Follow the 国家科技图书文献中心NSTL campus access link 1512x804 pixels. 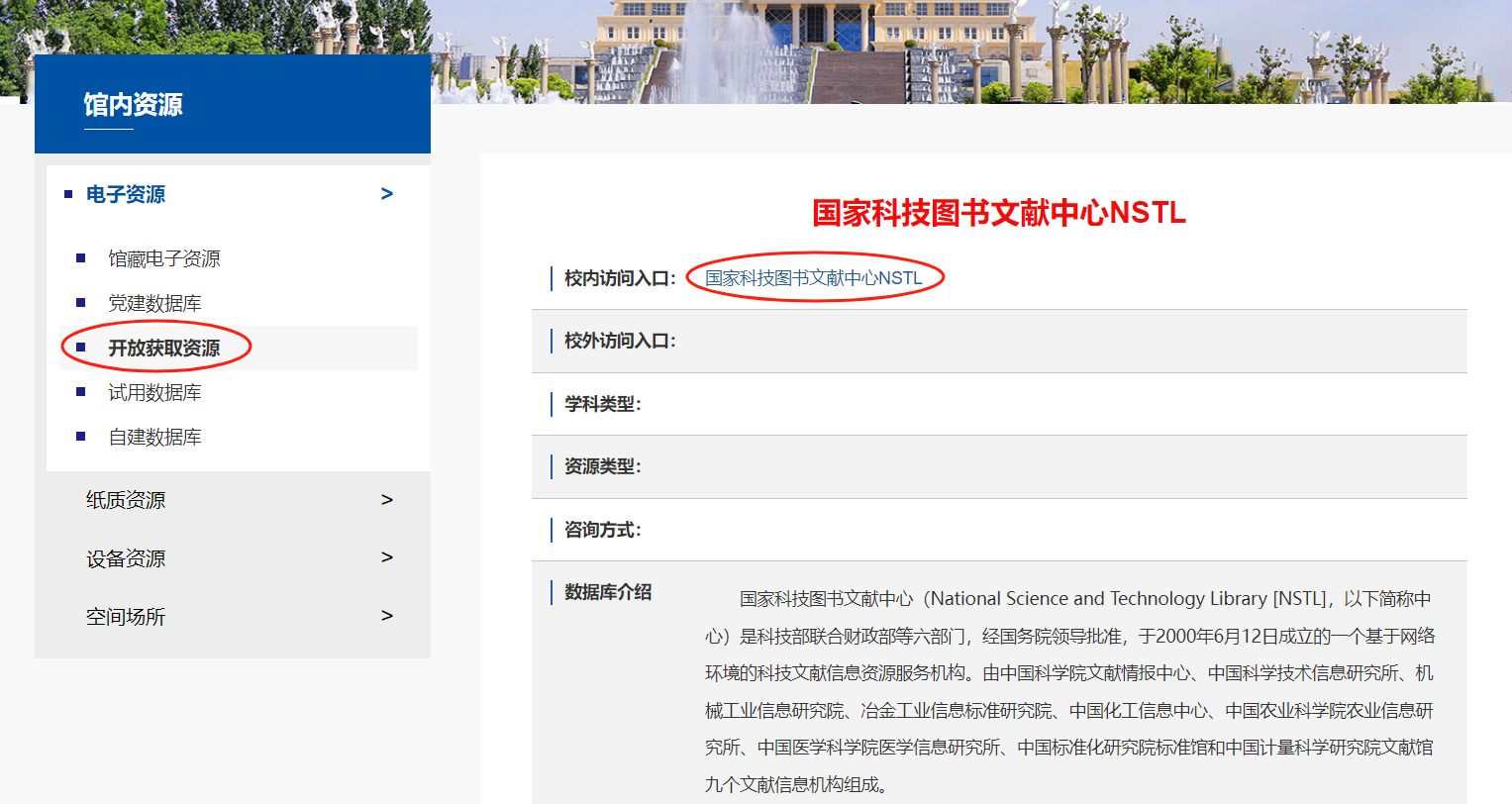pyautogui.click(x=814, y=278)
